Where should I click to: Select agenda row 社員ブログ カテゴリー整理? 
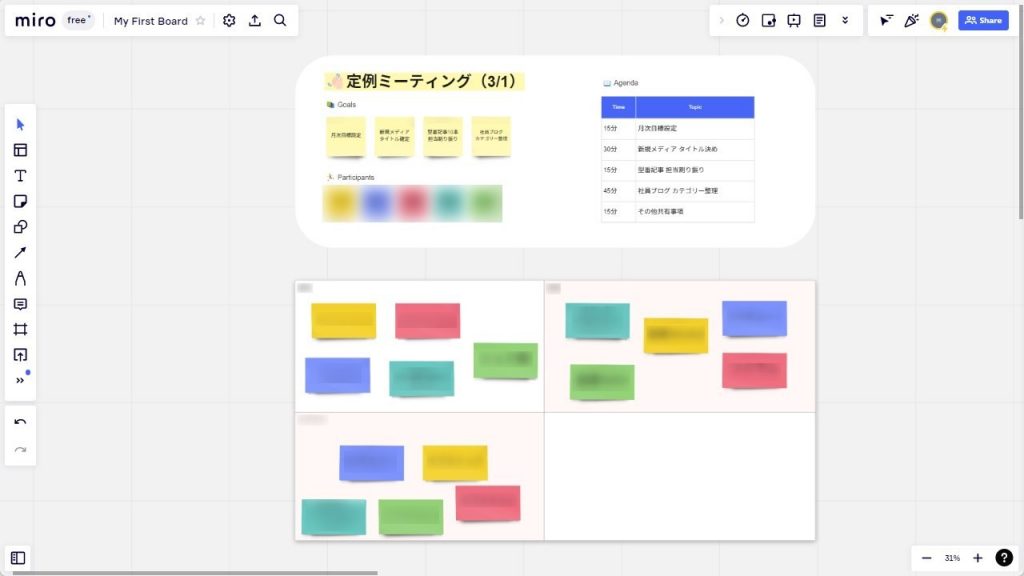[678, 191]
